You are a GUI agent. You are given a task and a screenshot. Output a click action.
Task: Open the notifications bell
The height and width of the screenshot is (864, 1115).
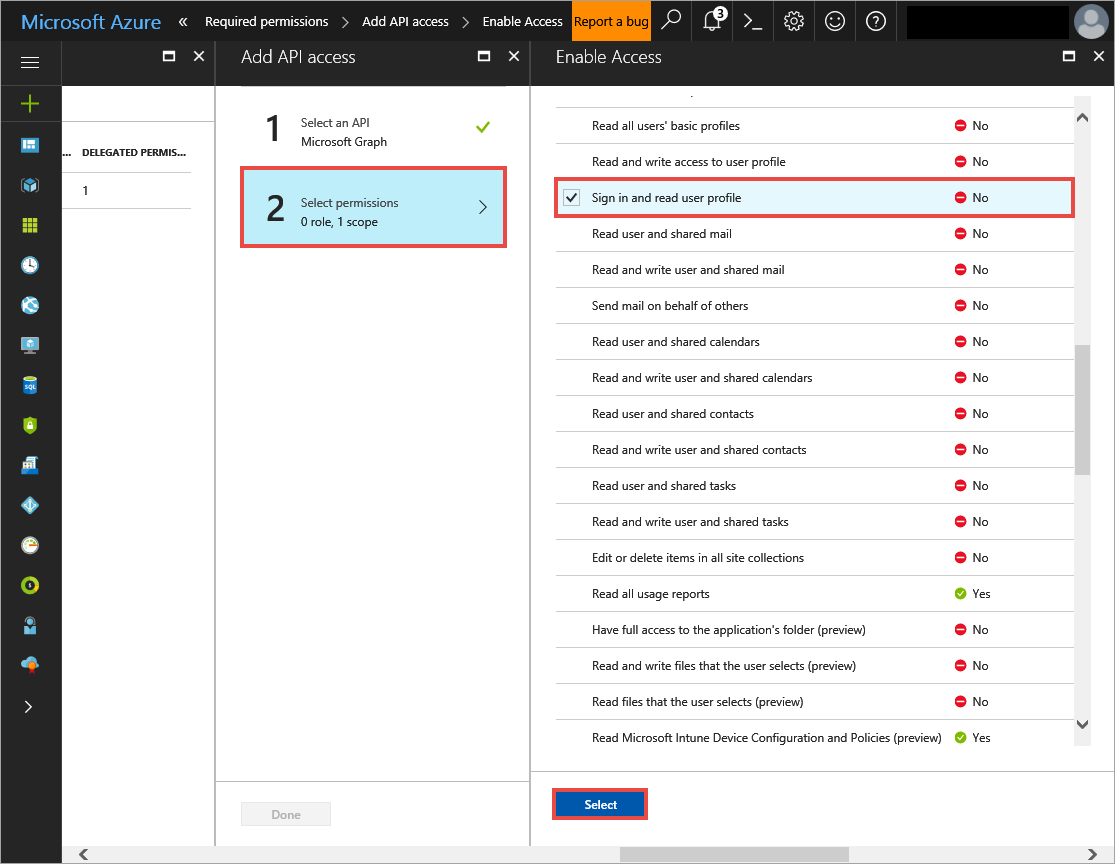click(712, 21)
